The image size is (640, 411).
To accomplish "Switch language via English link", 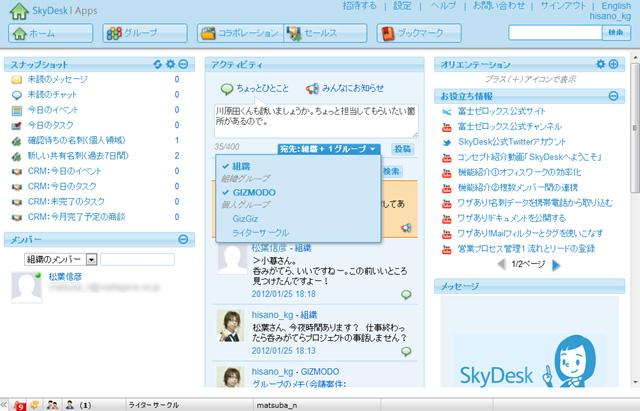I will click(x=616, y=6).
